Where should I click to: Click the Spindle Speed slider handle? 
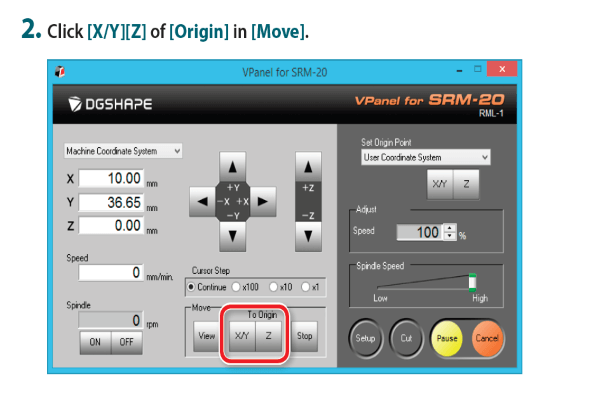click(x=473, y=282)
